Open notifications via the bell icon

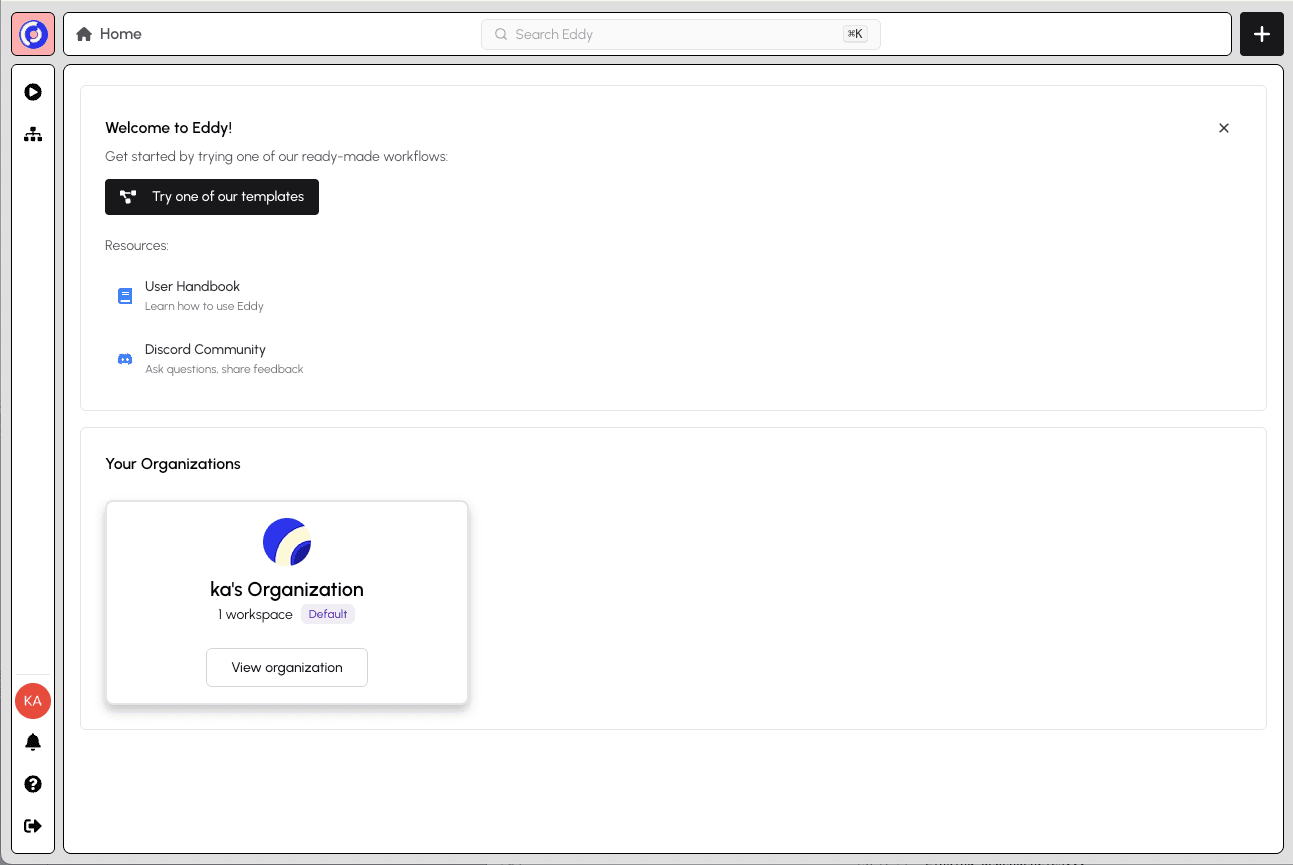pyautogui.click(x=33, y=742)
